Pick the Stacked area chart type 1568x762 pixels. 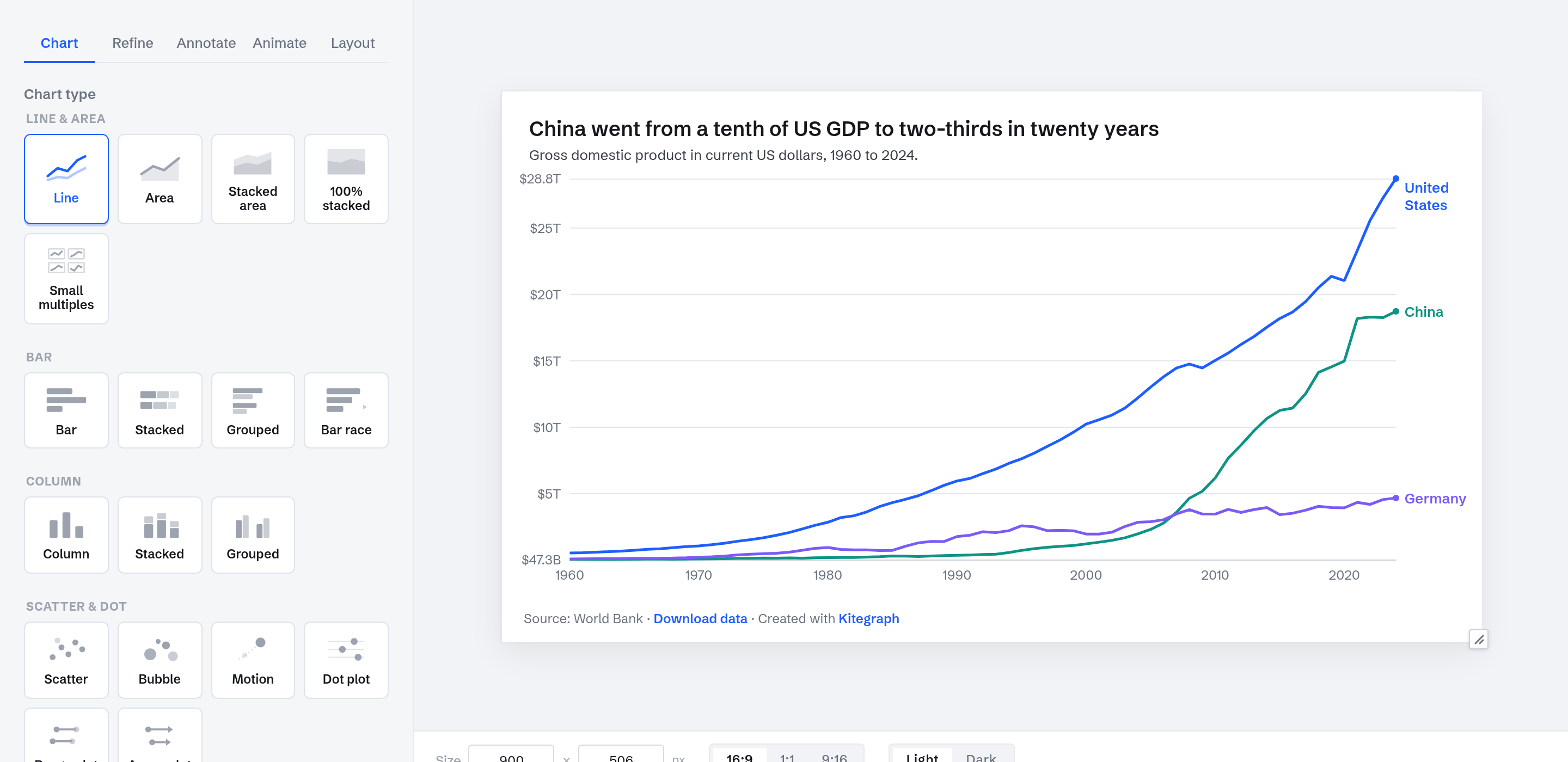pyautogui.click(x=253, y=179)
